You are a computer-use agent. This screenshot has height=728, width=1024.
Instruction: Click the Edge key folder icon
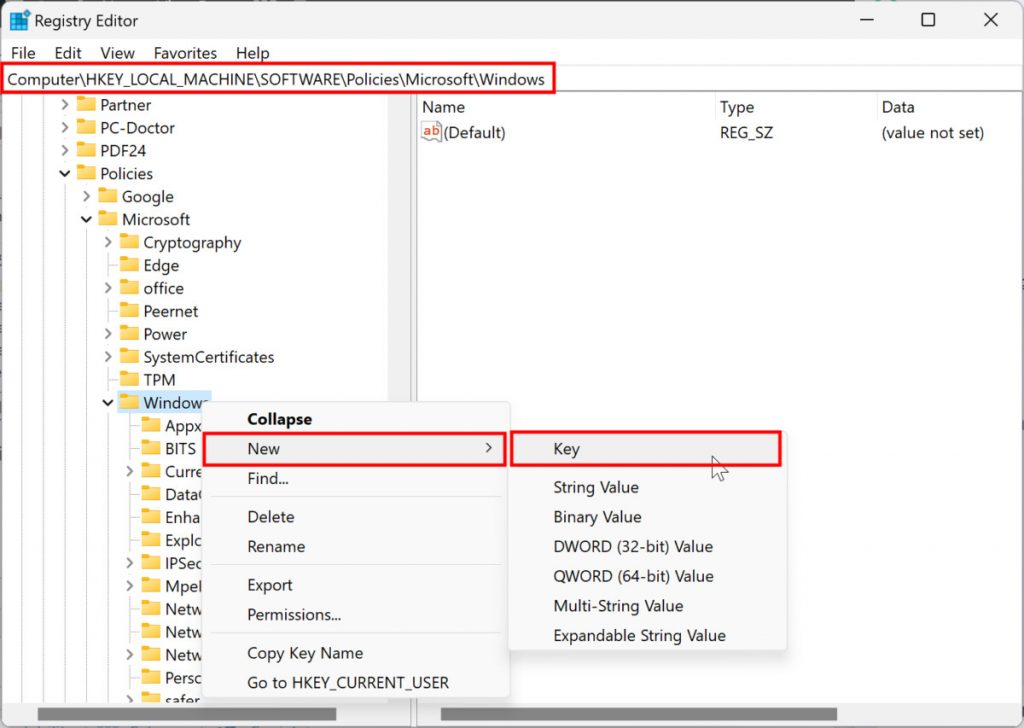click(x=129, y=265)
